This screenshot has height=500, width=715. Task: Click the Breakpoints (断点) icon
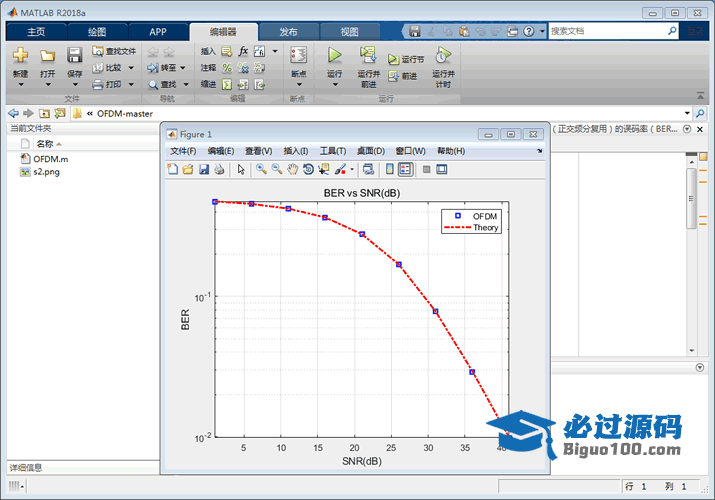pos(299,55)
